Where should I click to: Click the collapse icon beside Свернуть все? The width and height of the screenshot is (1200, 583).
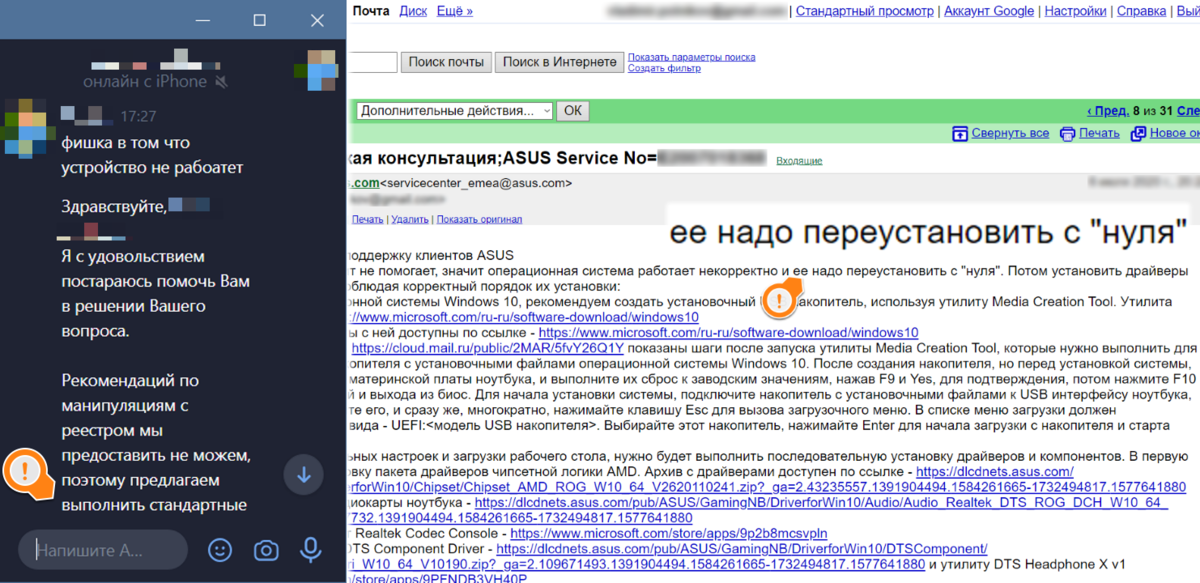[x=960, y=133]
